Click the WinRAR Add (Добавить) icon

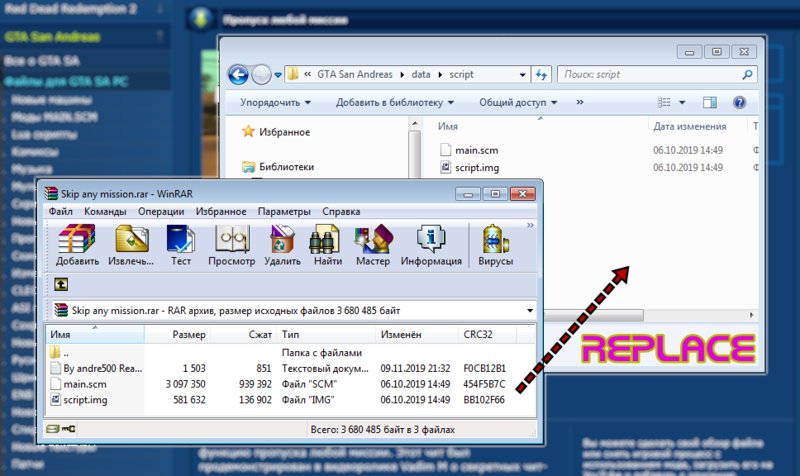[77, 245]
